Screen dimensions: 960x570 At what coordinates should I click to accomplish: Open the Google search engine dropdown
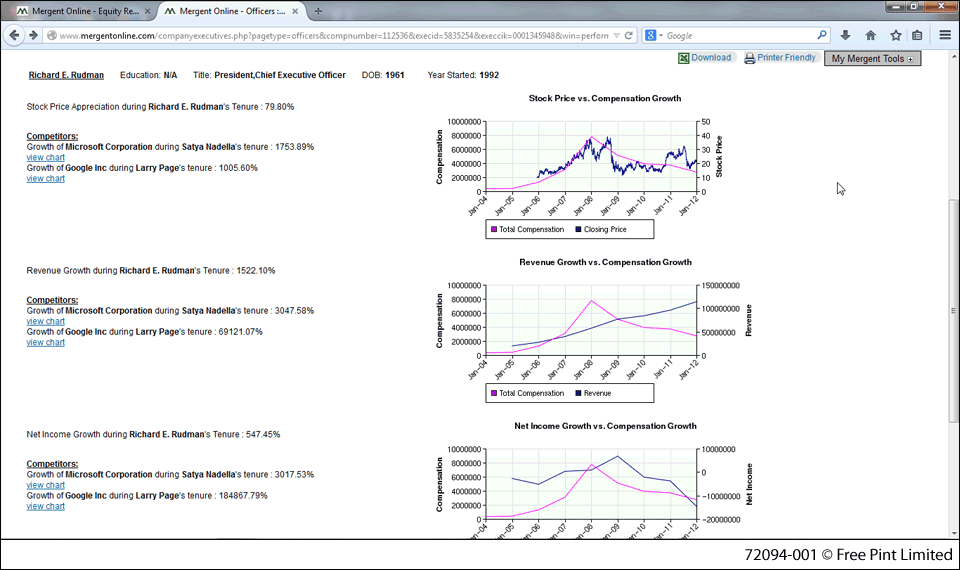(x=653, y=35)
